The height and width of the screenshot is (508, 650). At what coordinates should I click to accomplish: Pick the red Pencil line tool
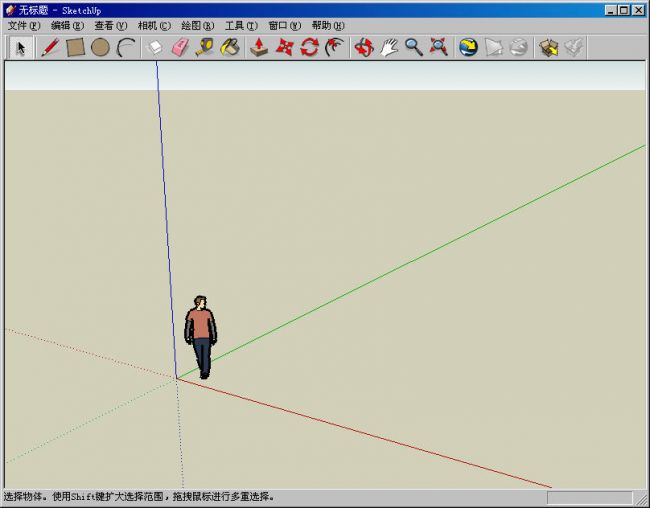click(50, 47)
